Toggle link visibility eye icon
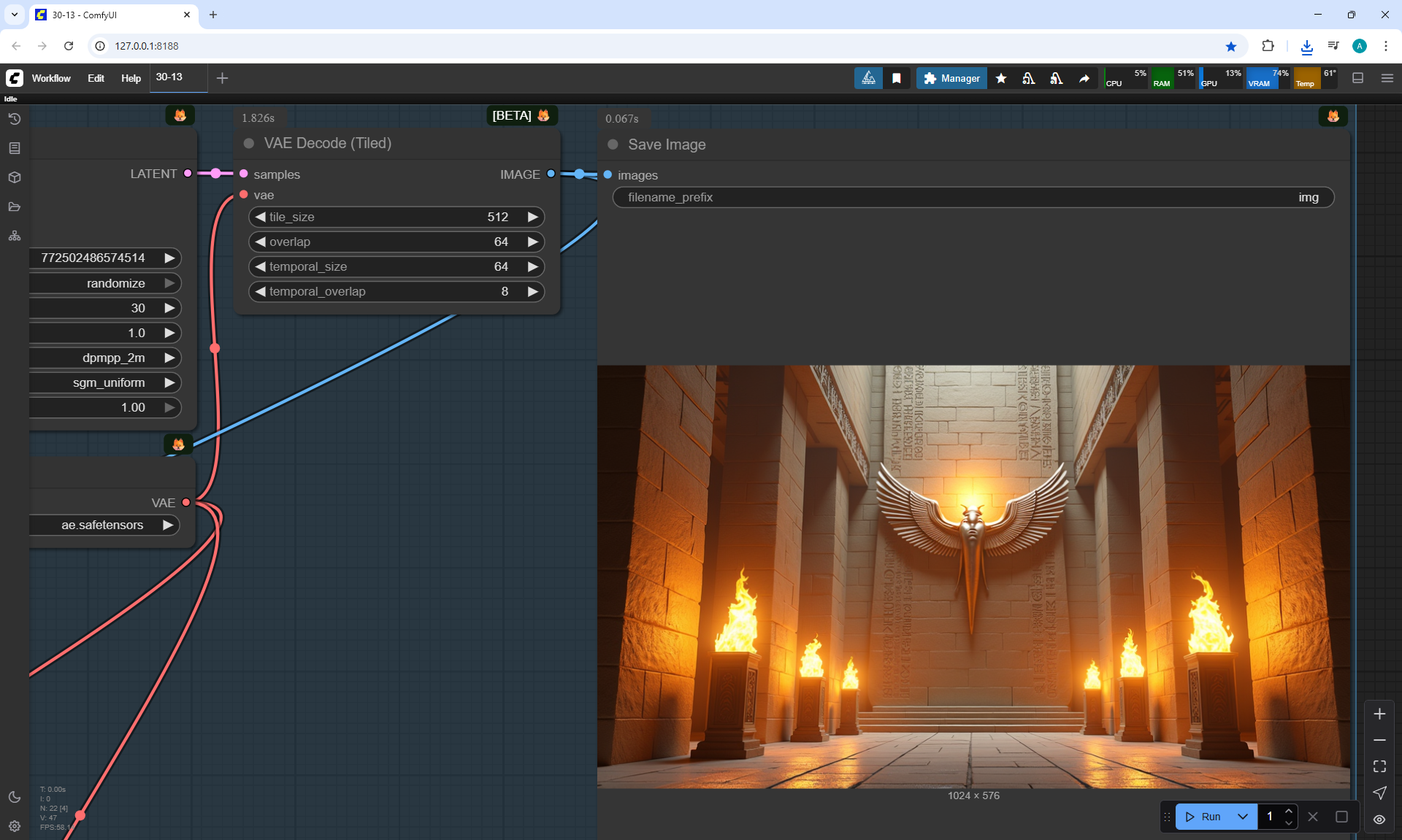Screen dimensions: 1402x840 [1379, 819]
